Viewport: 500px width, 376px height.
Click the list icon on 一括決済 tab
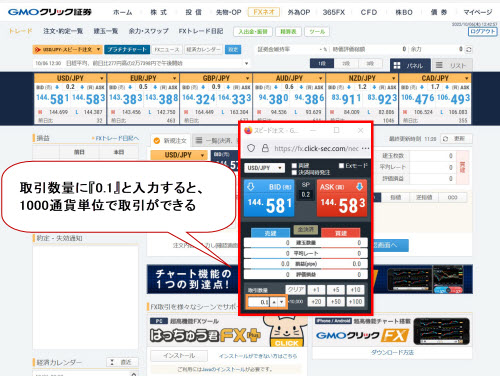click(x=199, y=140)
